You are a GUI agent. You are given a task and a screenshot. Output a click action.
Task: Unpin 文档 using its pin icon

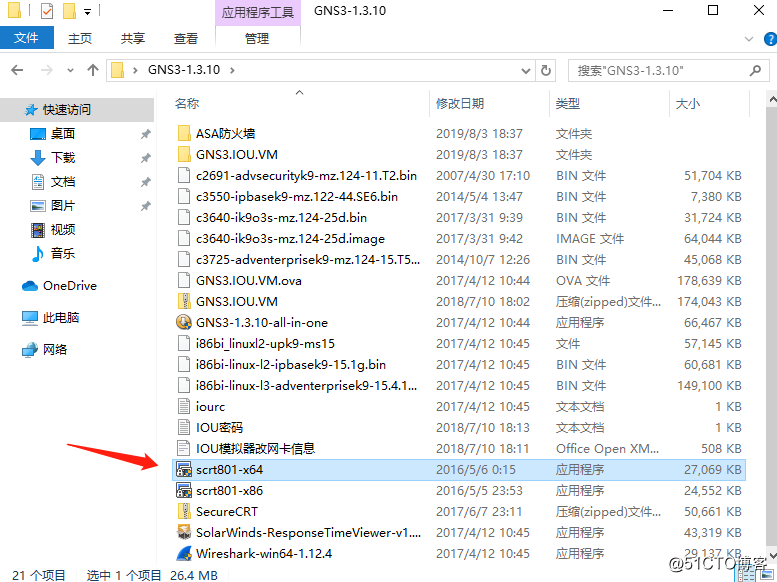(145, 182)
